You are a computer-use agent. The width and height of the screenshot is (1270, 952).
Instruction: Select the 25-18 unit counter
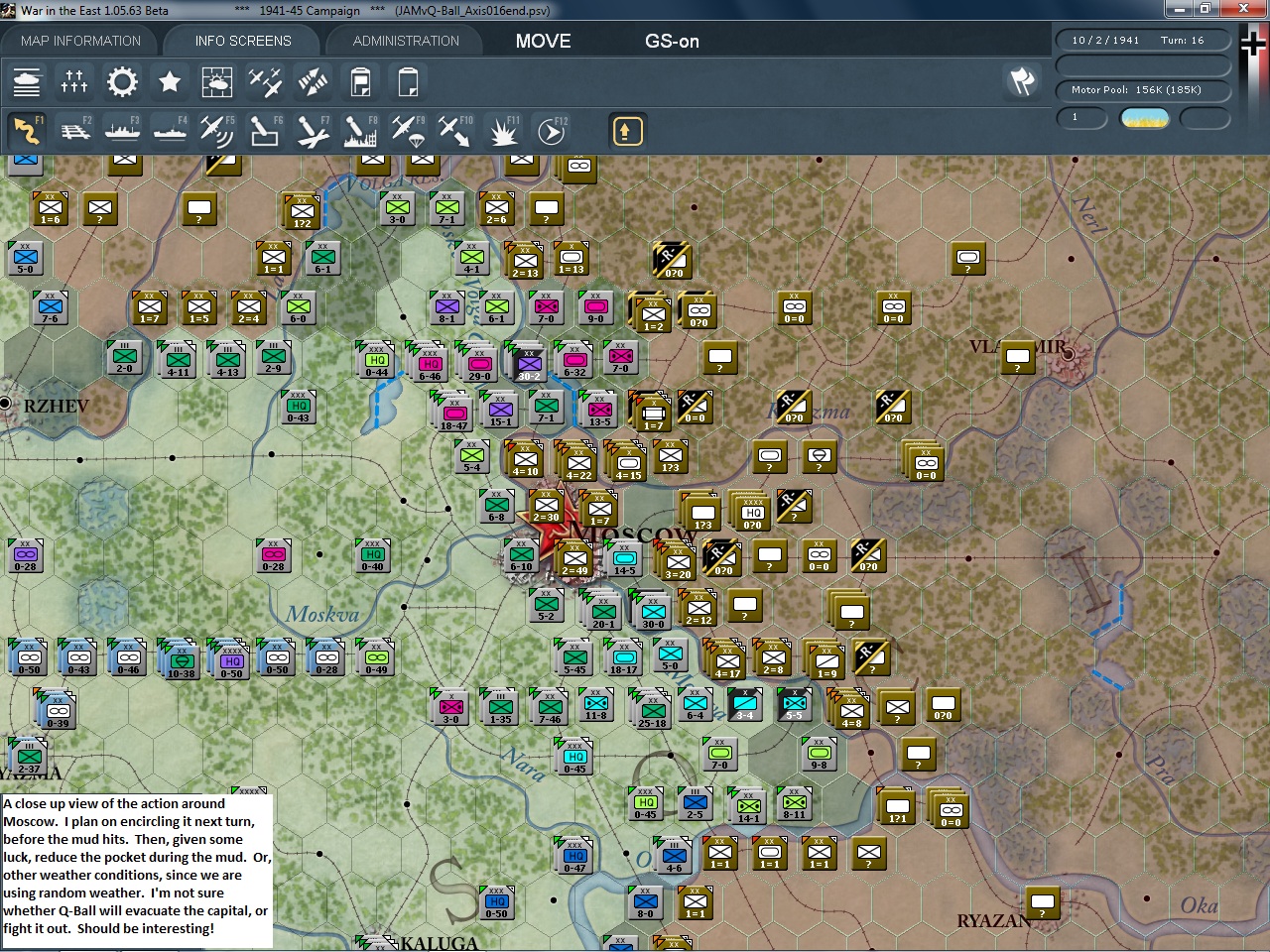(652, 708)
